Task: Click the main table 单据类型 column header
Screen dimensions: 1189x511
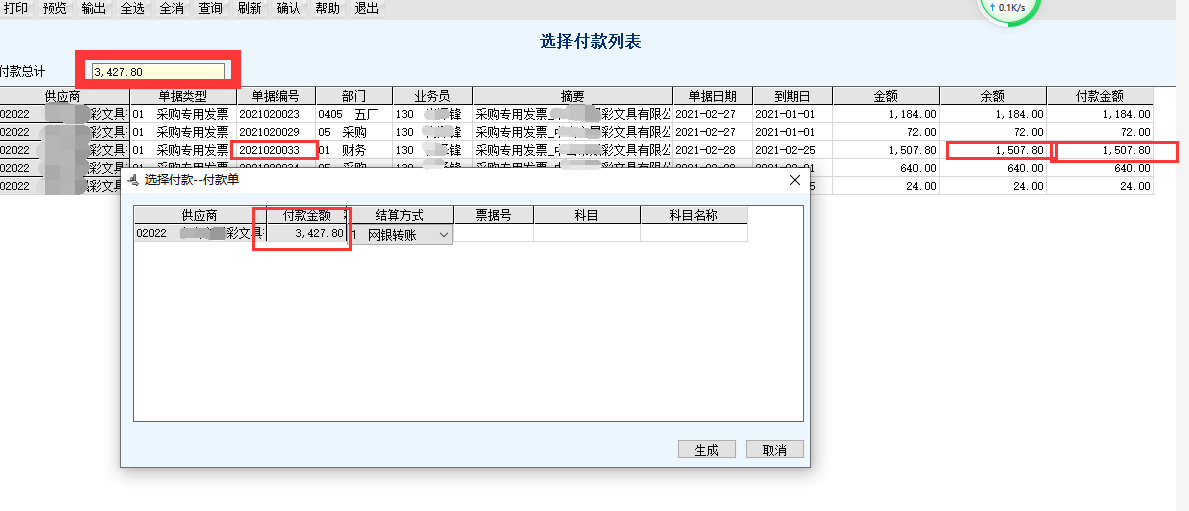Action: 183,96
